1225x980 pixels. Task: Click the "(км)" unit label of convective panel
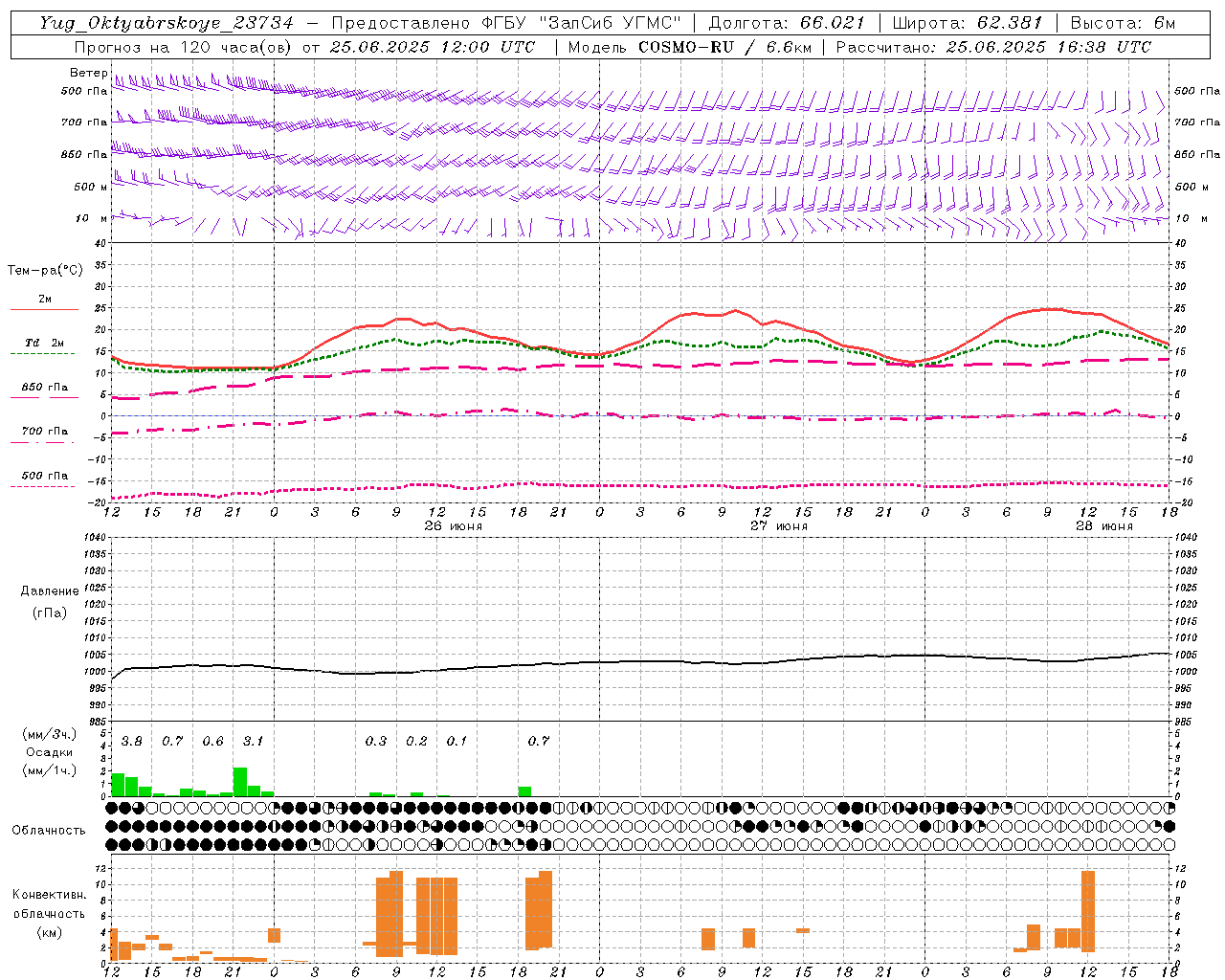(49, 932)
